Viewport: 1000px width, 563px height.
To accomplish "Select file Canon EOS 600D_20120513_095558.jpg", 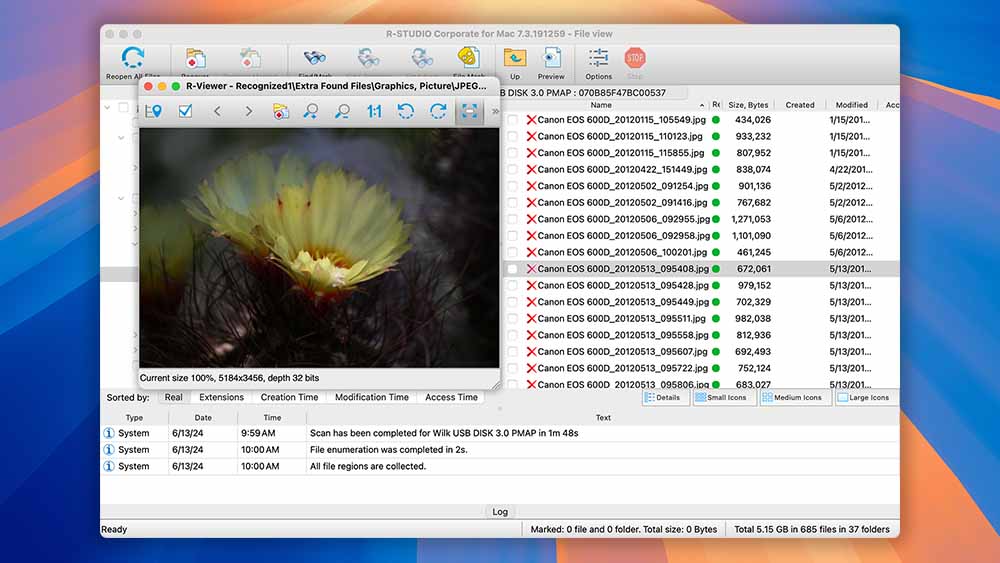I will pos(622,335).
